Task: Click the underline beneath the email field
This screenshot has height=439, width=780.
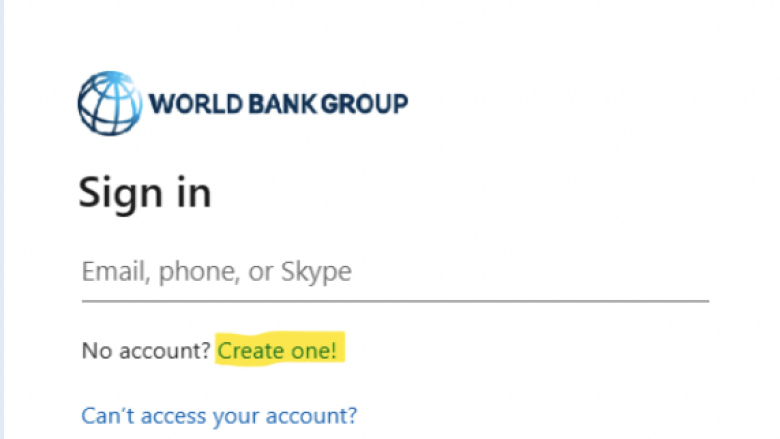Action: tap(395, 301)
